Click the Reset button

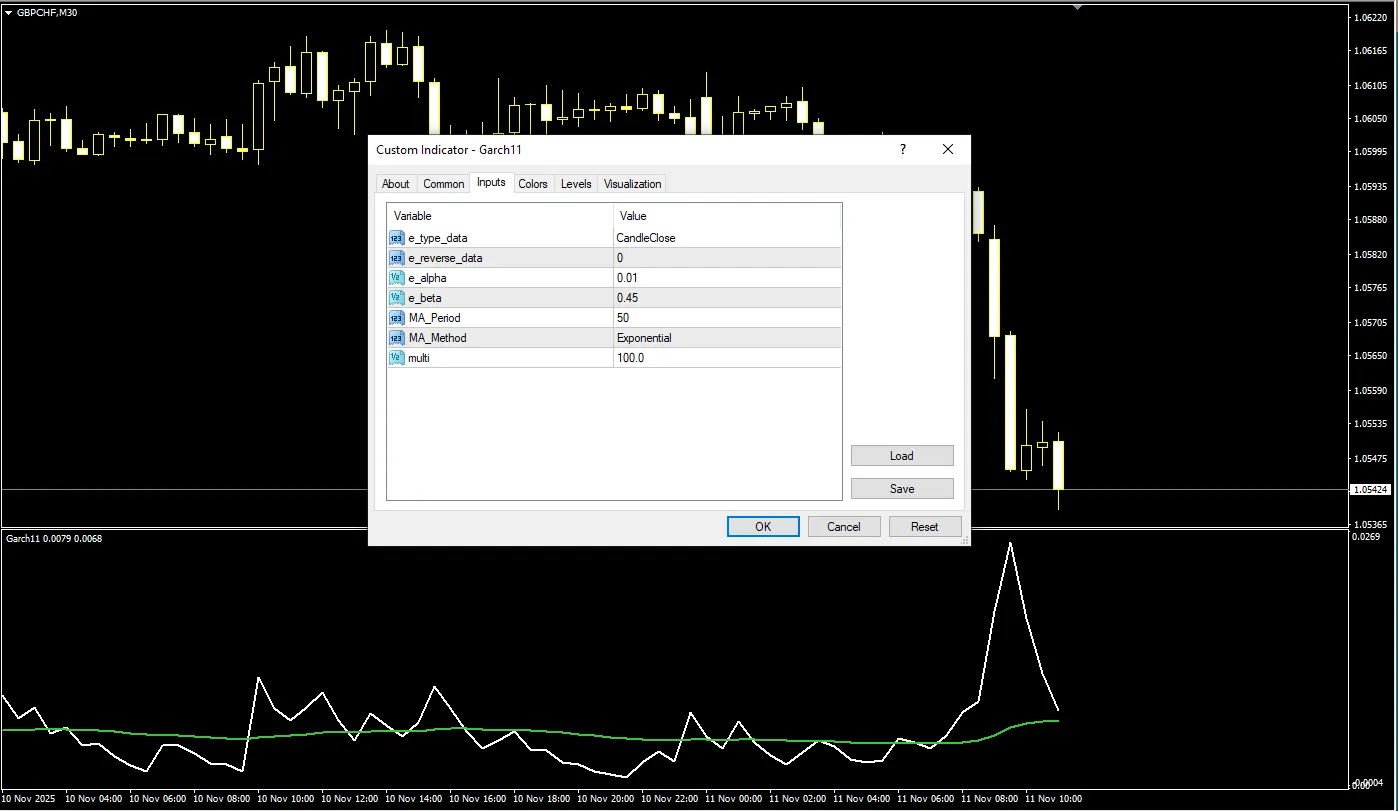click(924, 527)
